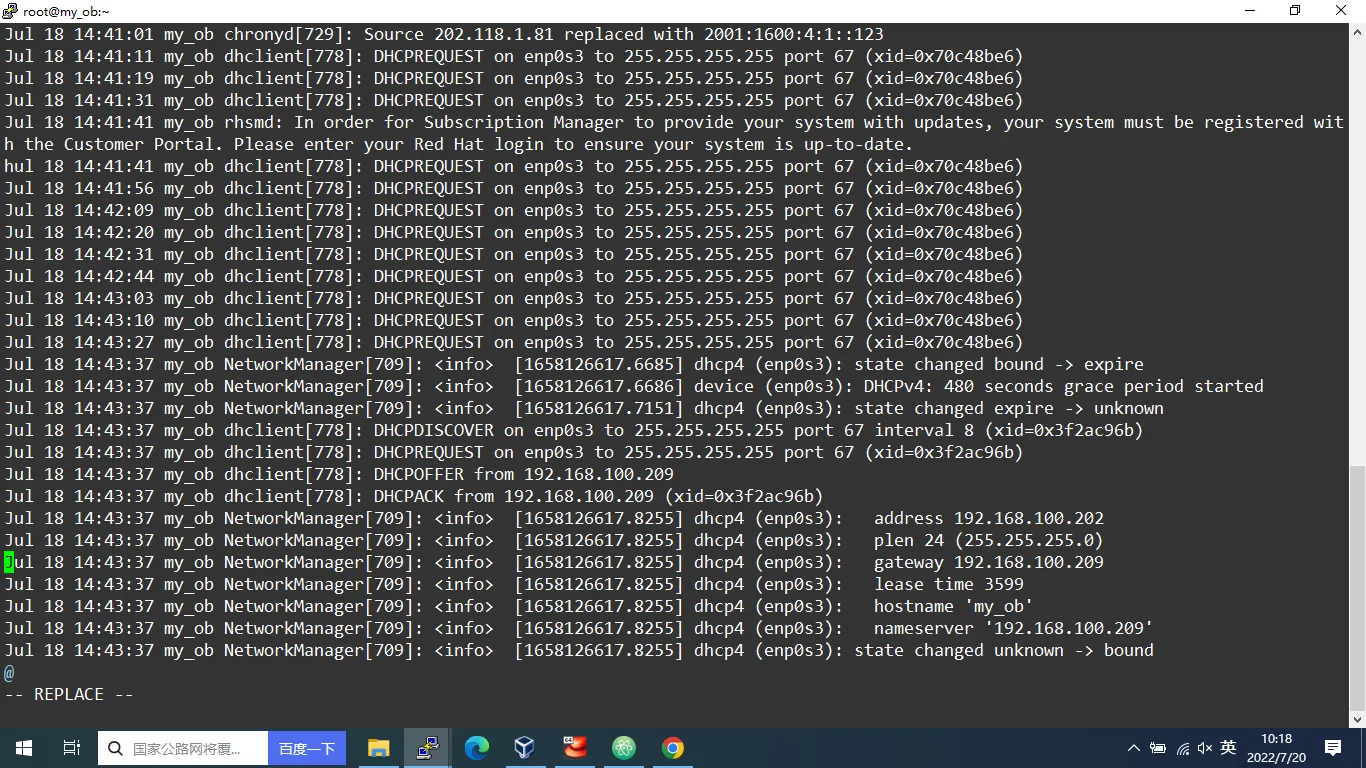Click the DHCPREQUEST line at 14:42:44

pos(514,276)
